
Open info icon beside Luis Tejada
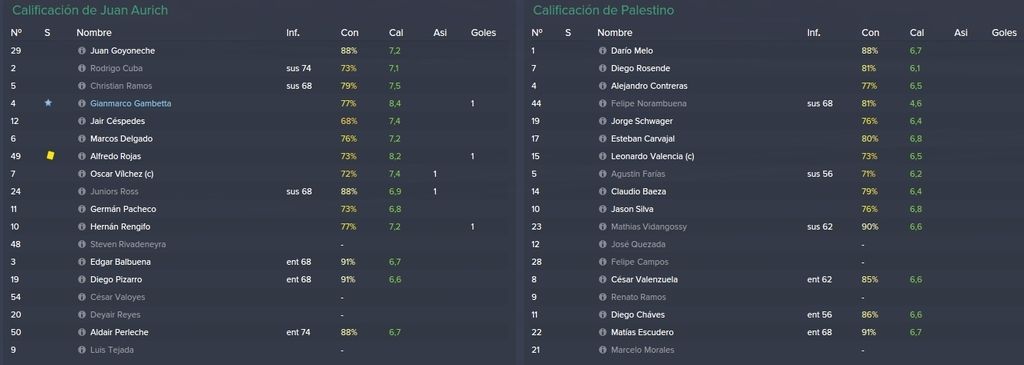pyautogui.click(x=82, y=350)
